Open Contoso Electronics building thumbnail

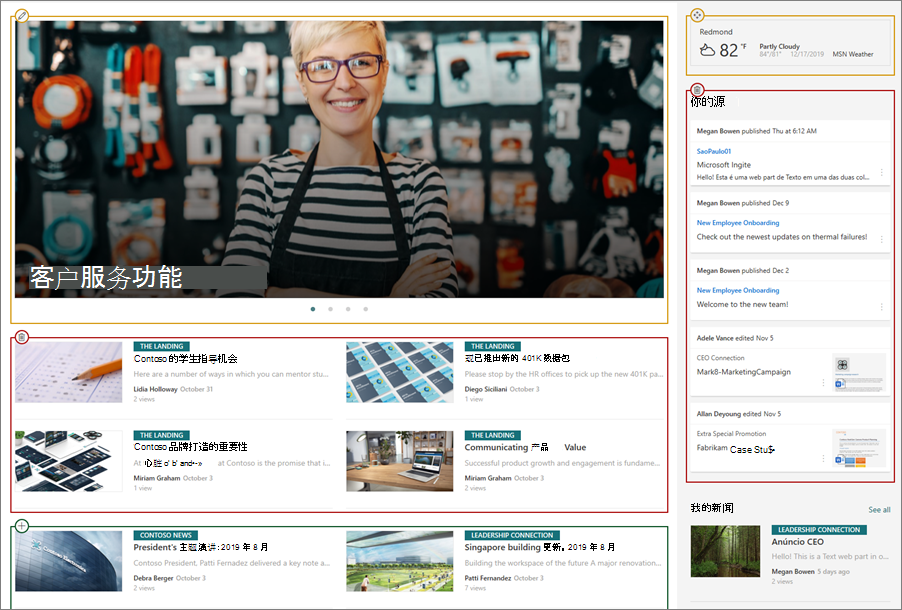(x=68, y=561)
